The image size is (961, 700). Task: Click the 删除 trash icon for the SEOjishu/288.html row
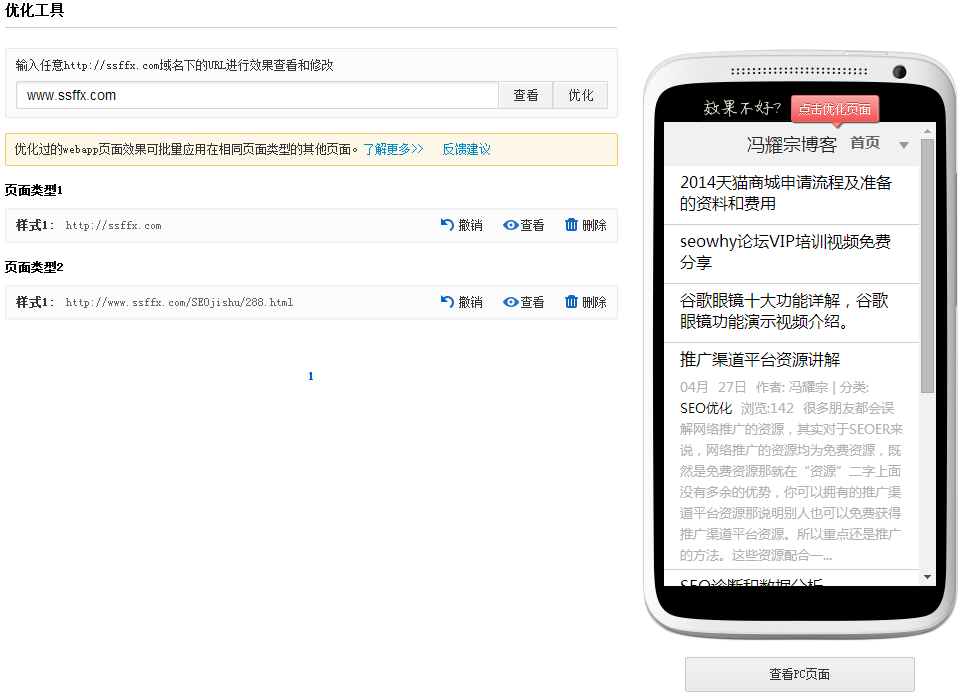[571, 302]
